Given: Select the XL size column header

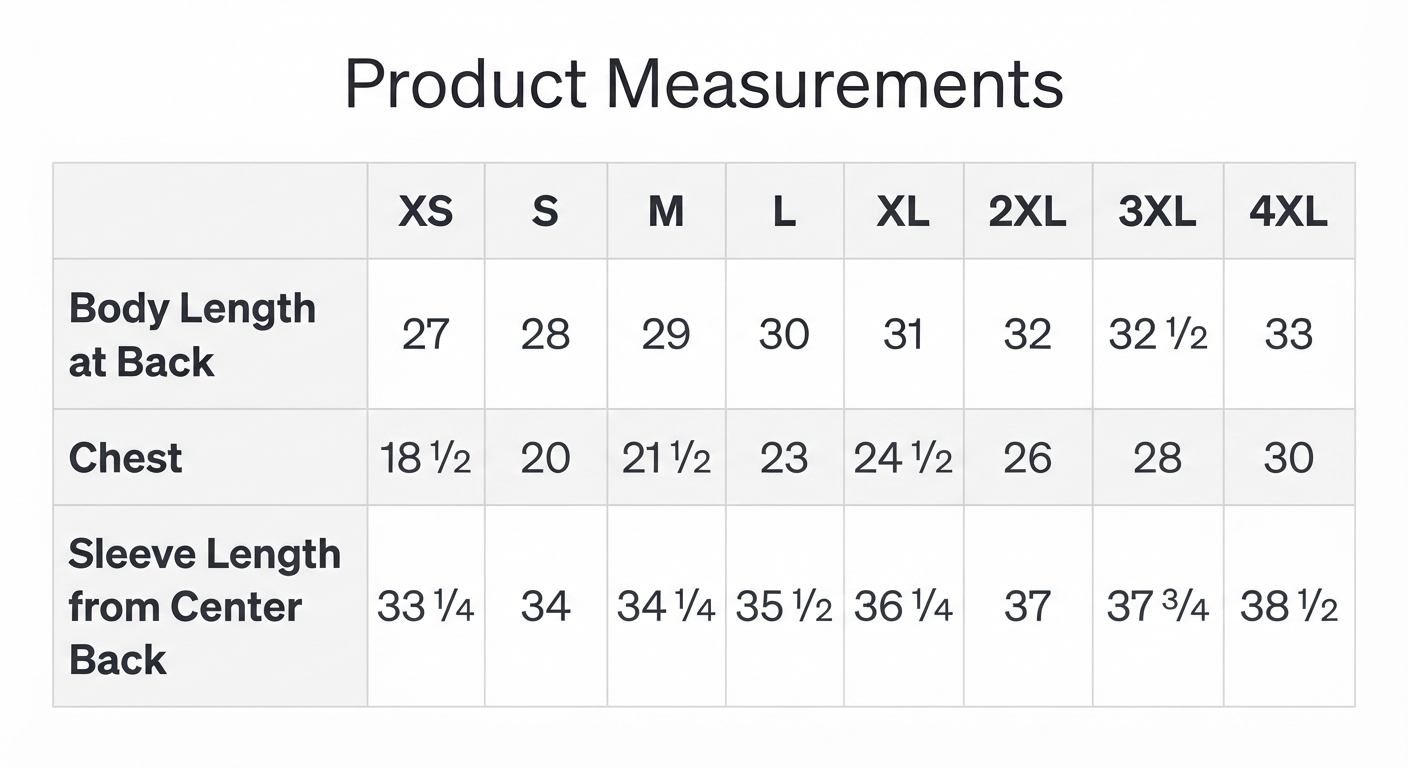Looking at the screenshot, I should pos(903,211).
